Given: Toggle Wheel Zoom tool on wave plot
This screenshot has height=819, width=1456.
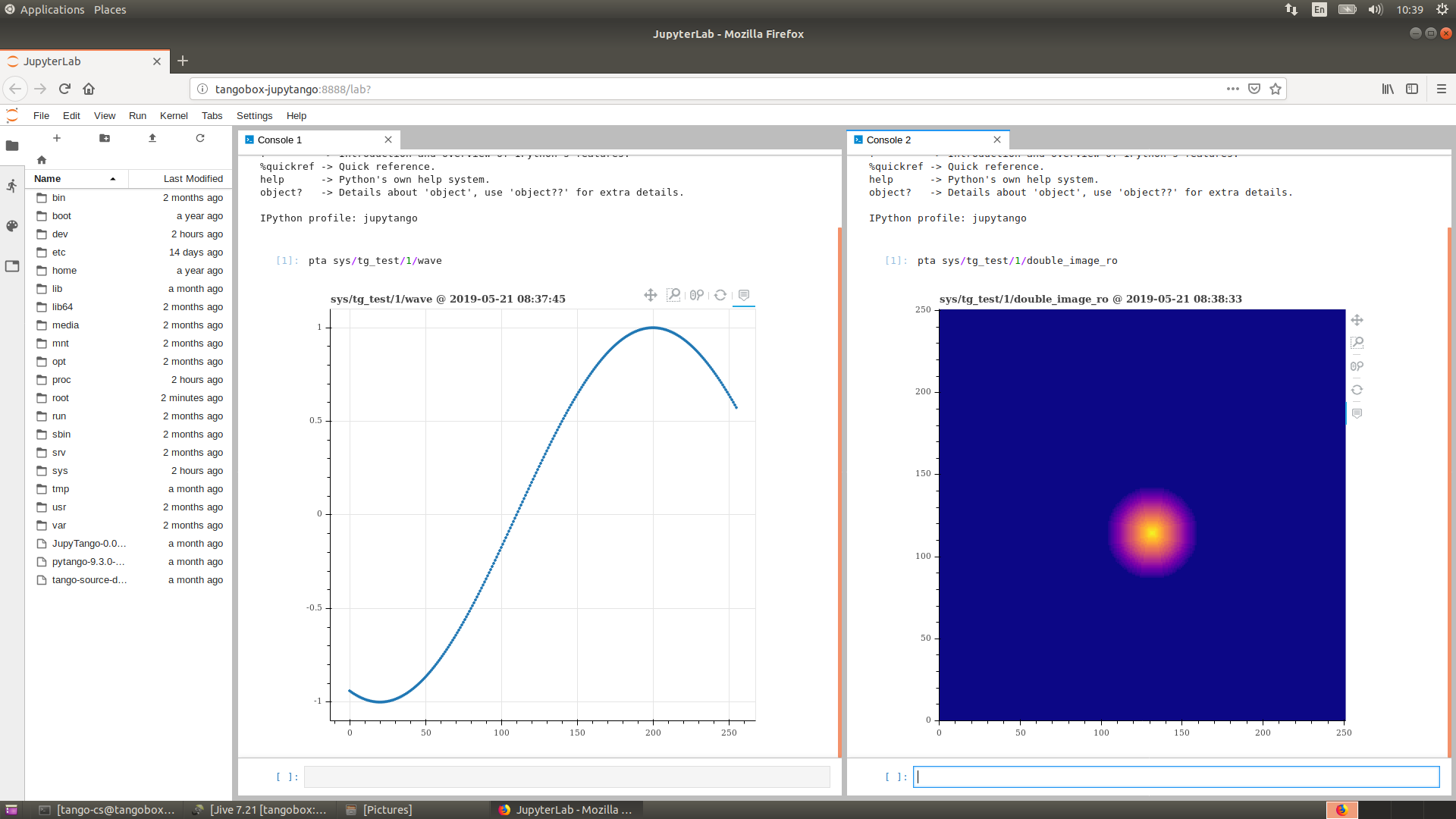Looking at the screenshot, I should tap(697, 295).
